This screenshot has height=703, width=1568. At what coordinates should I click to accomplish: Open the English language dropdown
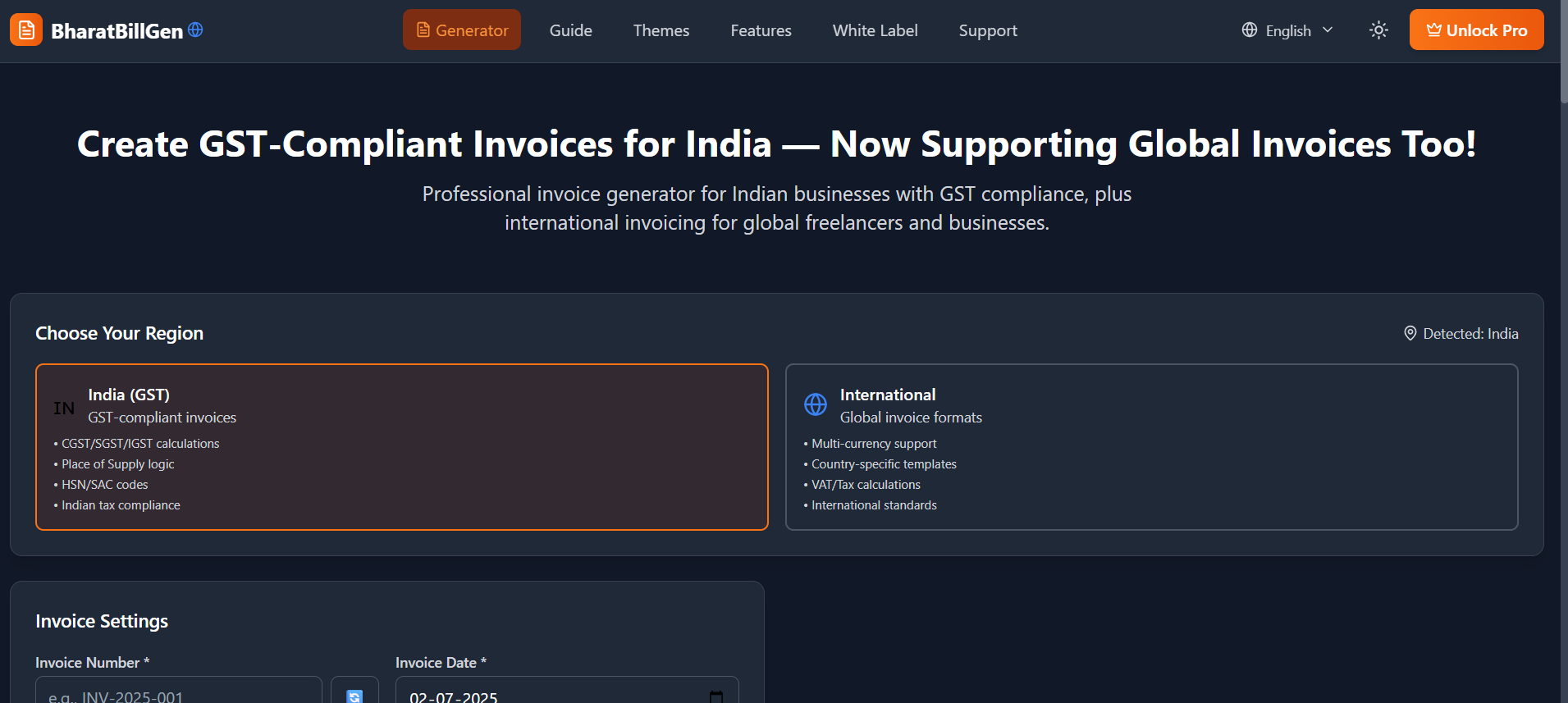[x=1287, y=30]
